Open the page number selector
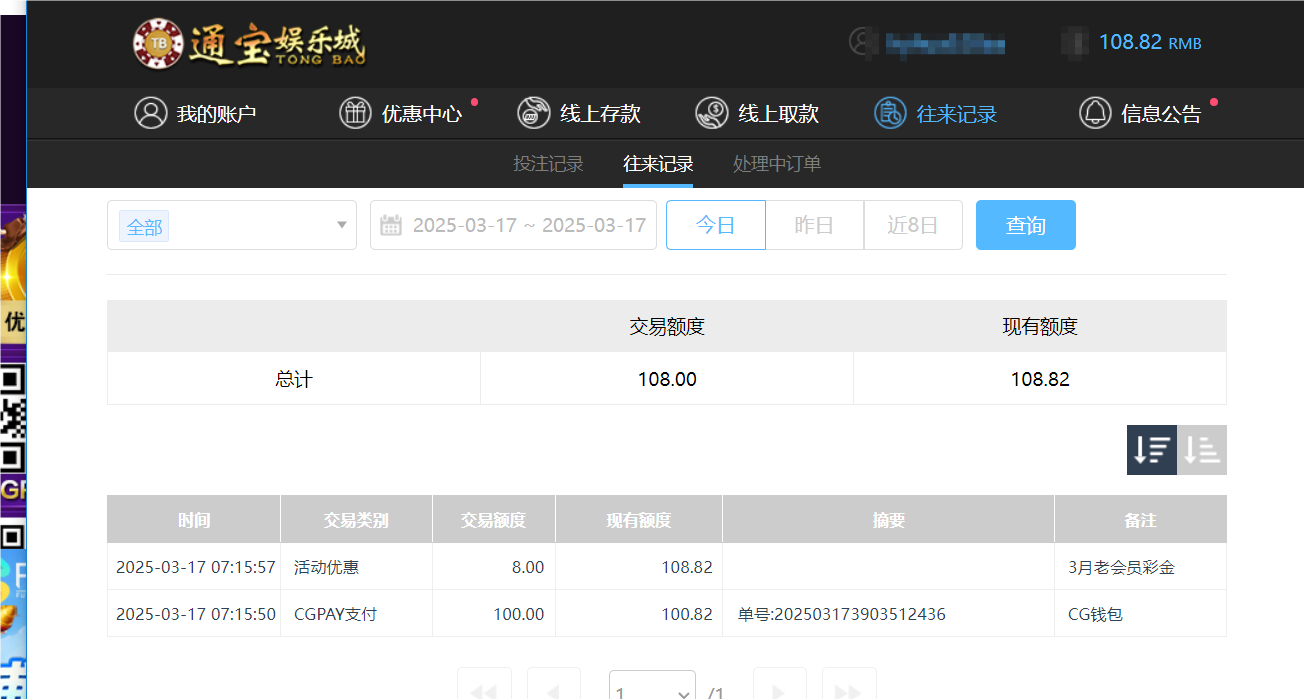This screenshot has height=699, width=1304. pos(651,688)
